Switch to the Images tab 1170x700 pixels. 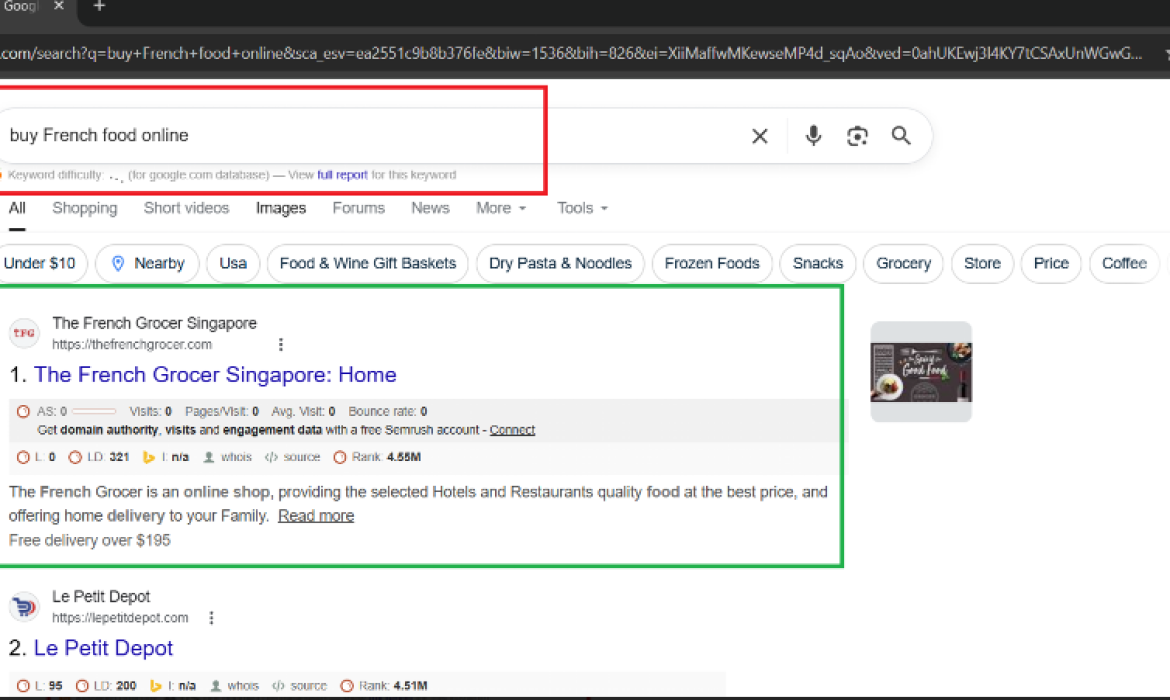pos(280,208)
